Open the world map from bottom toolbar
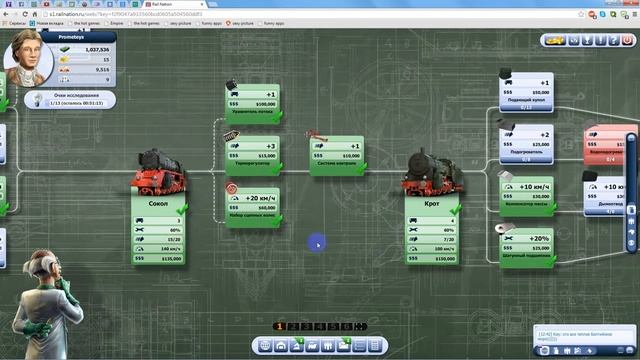 click(265, 346)
